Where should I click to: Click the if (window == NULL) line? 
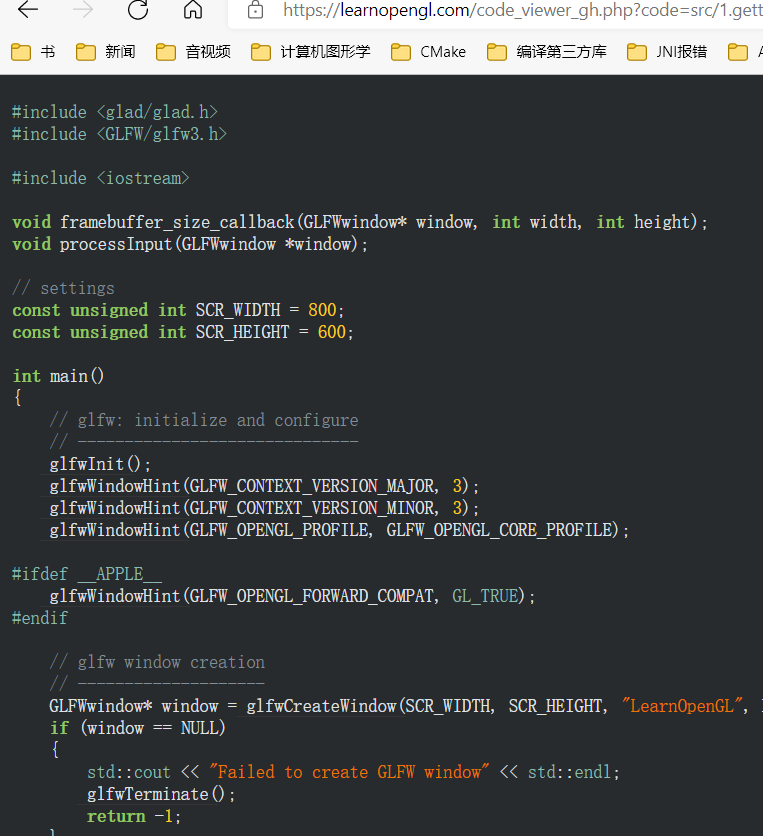point(138,728)
